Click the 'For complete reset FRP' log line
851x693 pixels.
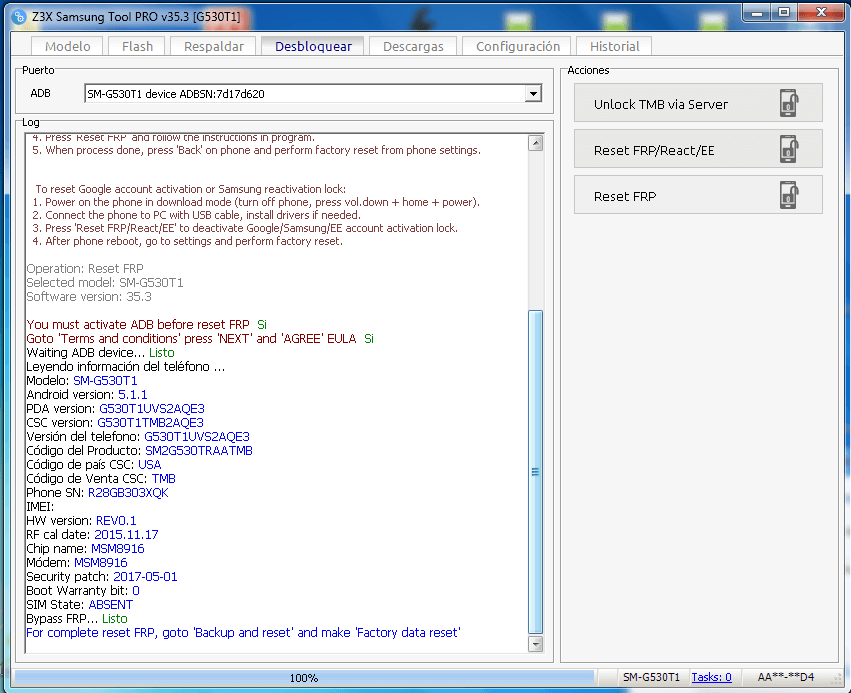click(x=243, y=633)
